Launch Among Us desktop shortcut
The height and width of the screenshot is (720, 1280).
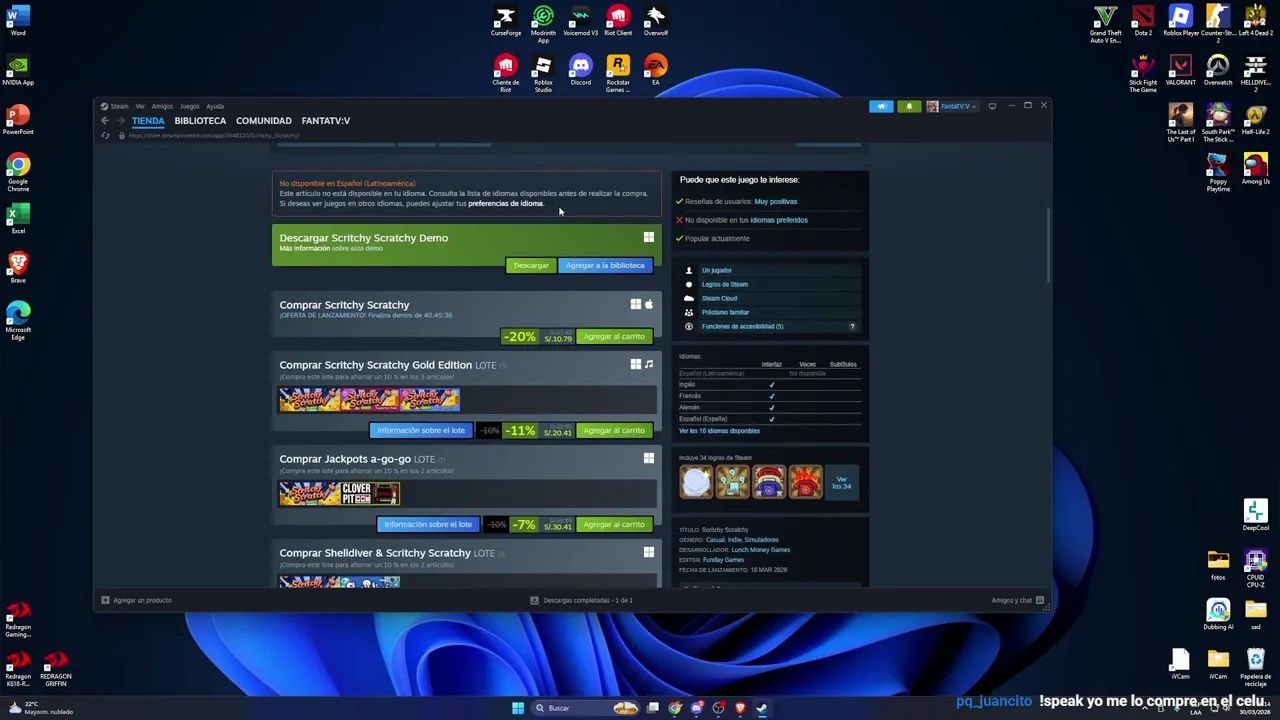pyautogui.click(x=1256, y=169)
